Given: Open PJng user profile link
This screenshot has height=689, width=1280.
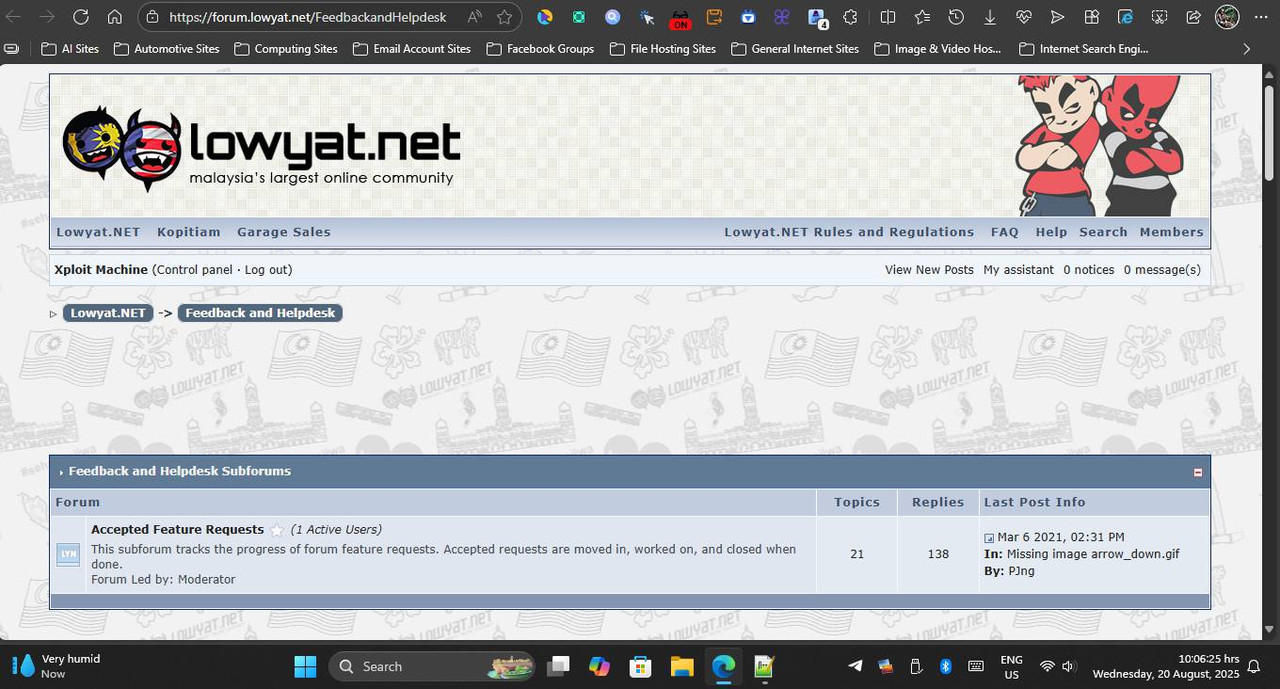Looking at the screenshot, I should [x=1021, y=571].
